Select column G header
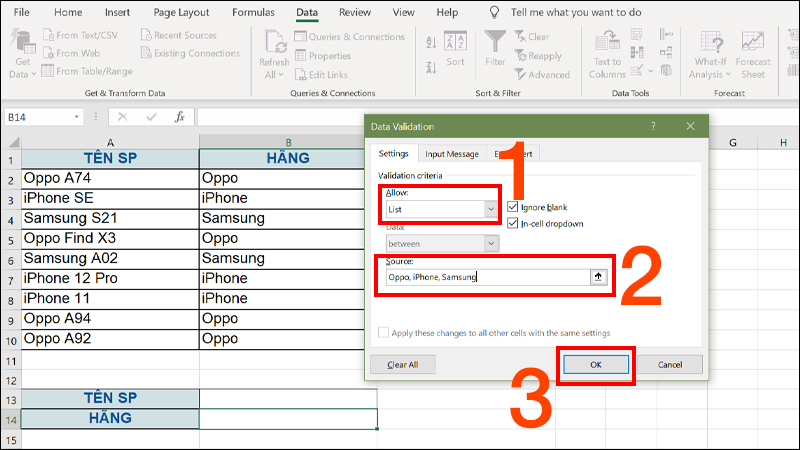This screenshot has width=800, height=450. [733, 143]
